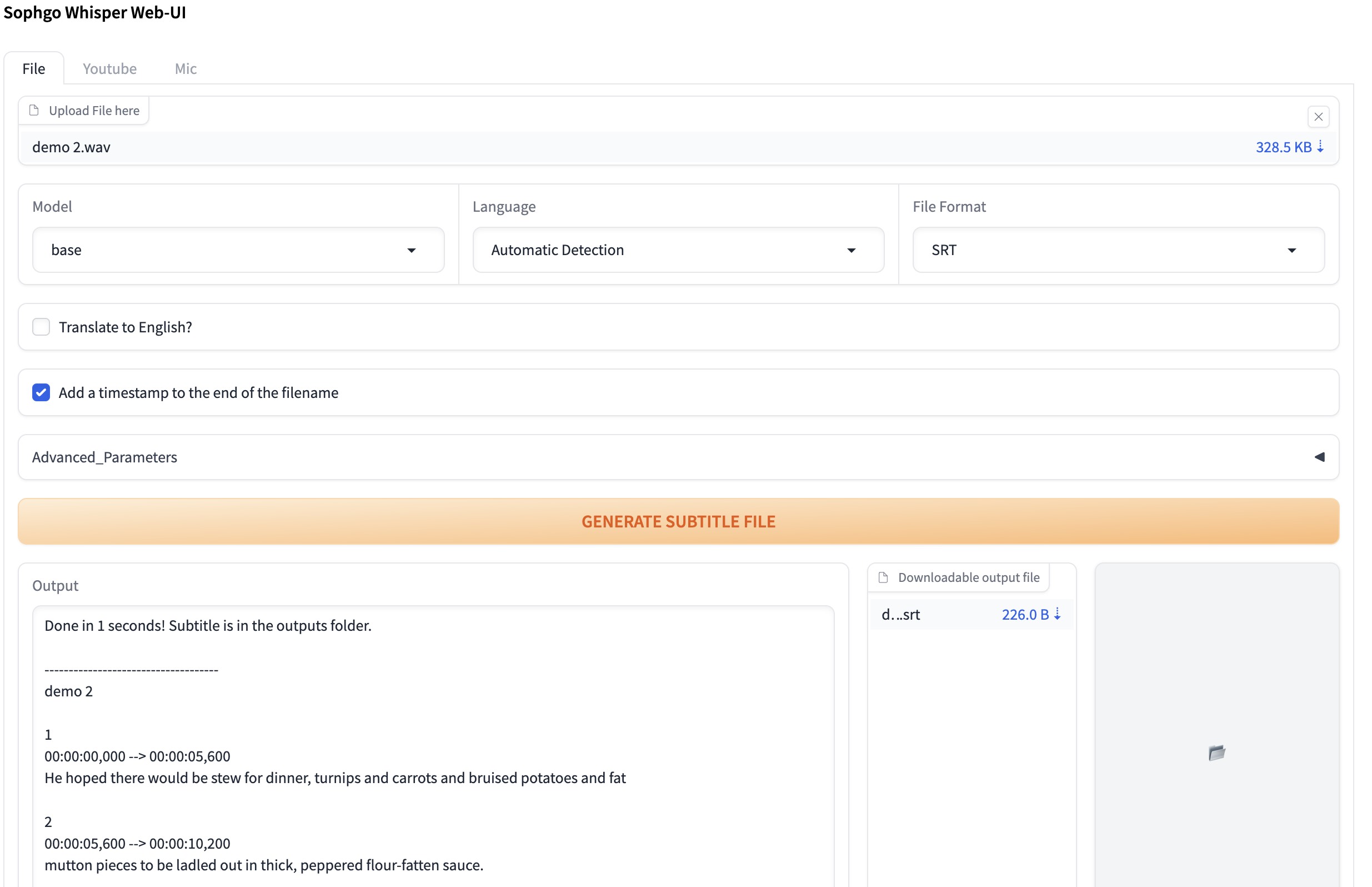1372x887 pixels.
Task: Open the outputs folder icon
Action: tap(1216, 753)
